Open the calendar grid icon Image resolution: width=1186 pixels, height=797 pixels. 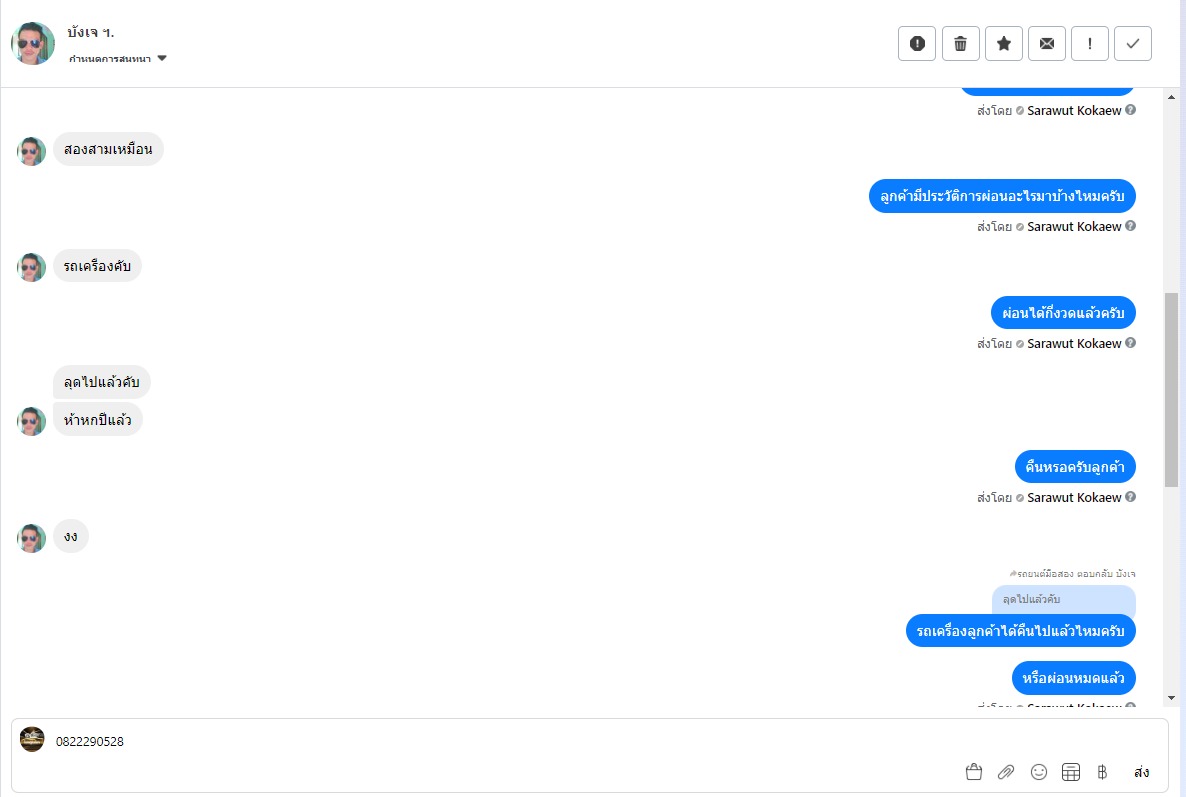[1071, 772]
